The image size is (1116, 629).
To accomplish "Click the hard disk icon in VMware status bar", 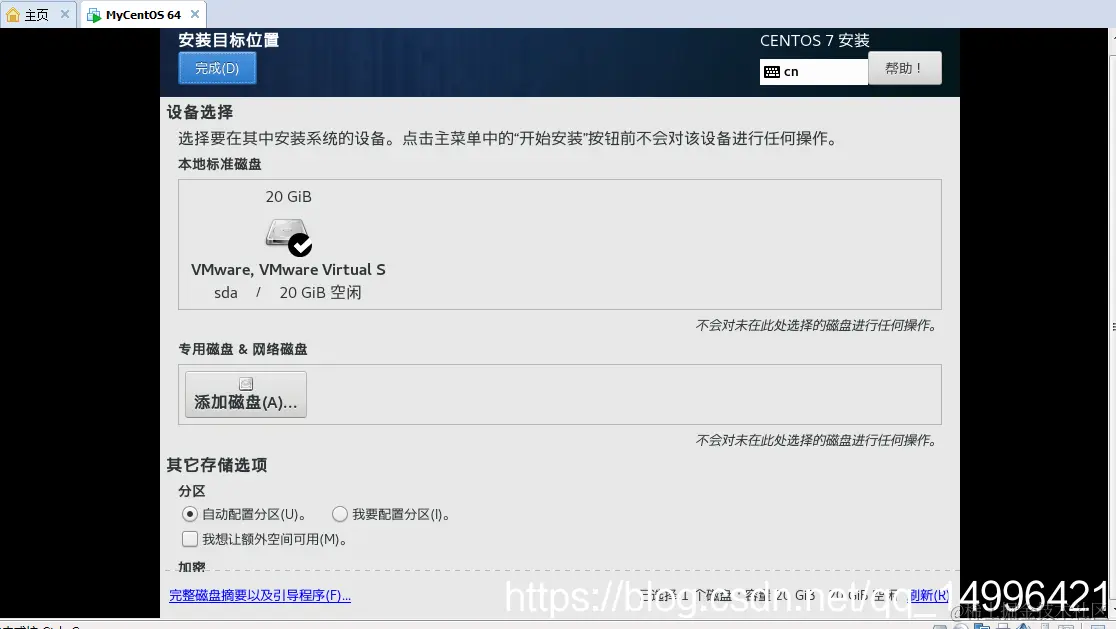I will coord(938,626).
